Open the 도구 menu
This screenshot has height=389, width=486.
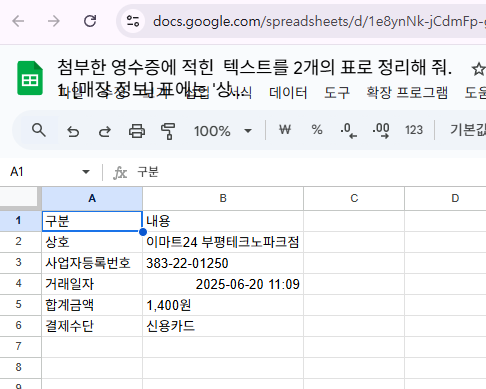coord(337,92)
